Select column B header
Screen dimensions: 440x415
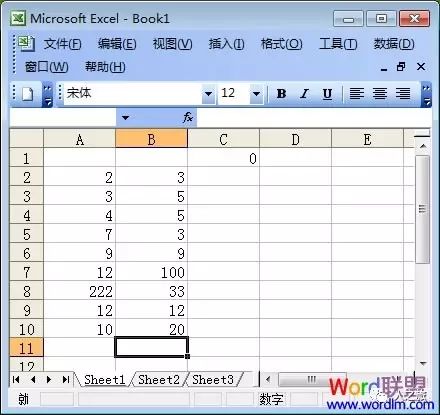(x=151, y=139)
